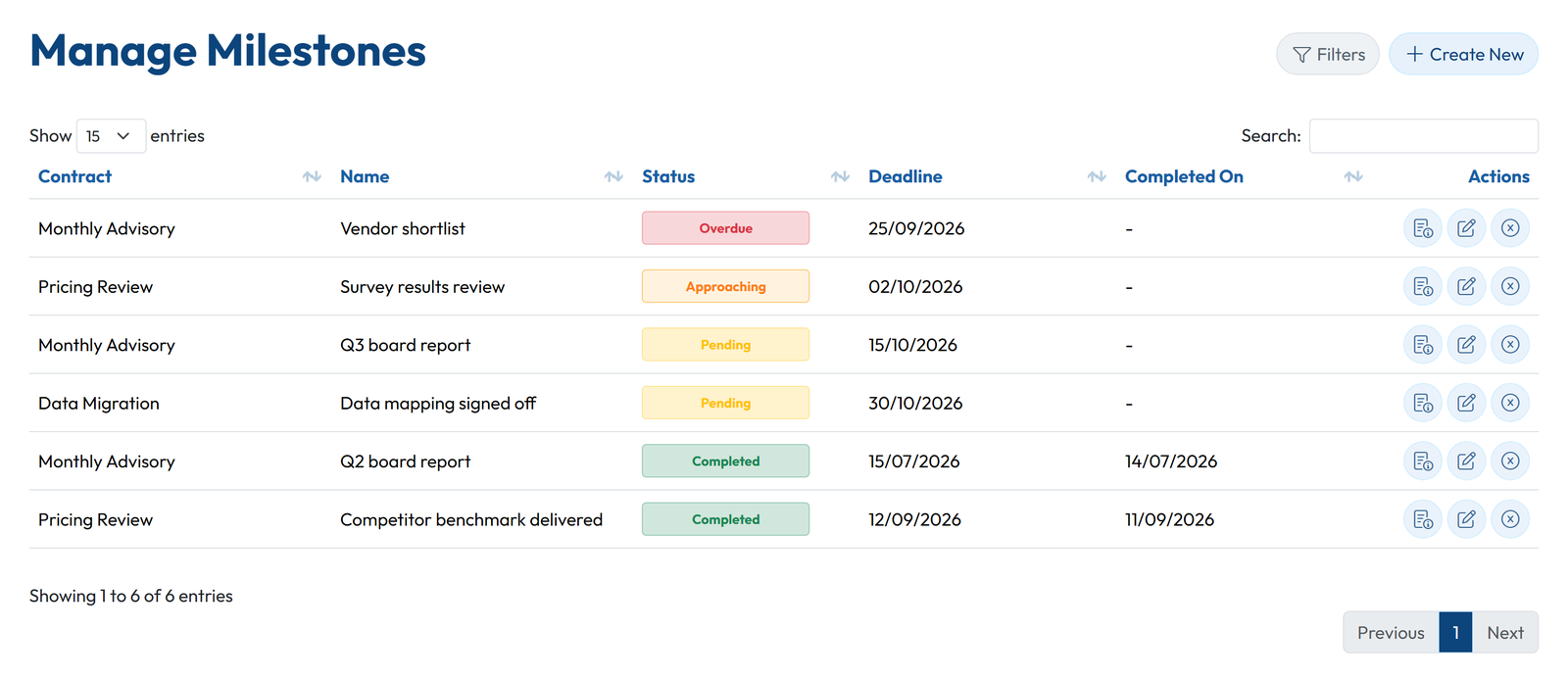Edit the Competitor benchmark delivered milestone
Image resolution: width=1568 pixels, height=678 pixels.
[1466, 519]
